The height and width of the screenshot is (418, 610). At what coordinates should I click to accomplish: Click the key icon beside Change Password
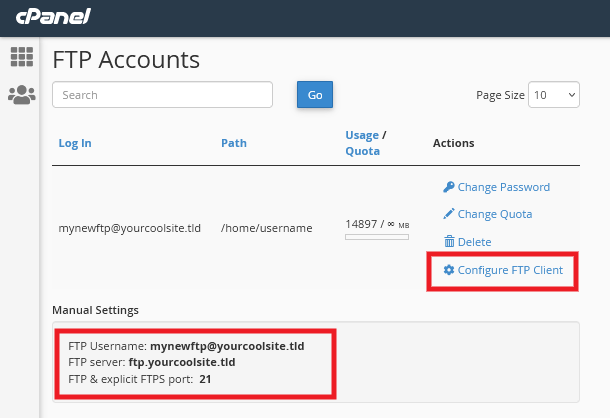click(449, 187)
